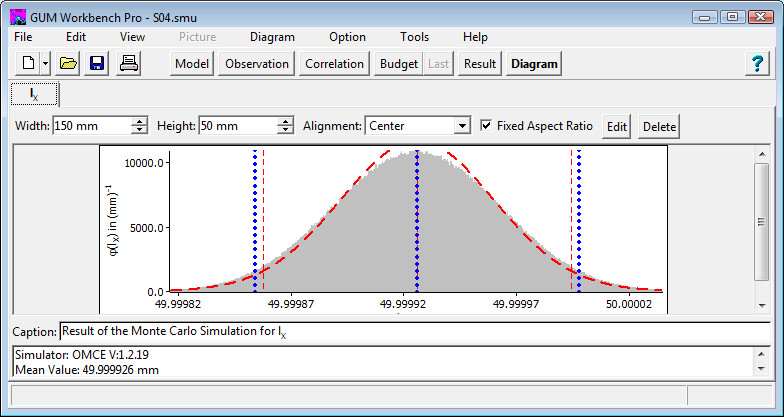Open the Alignment combo box
Viewport: 784px width, 417px height.
(461, 126)
